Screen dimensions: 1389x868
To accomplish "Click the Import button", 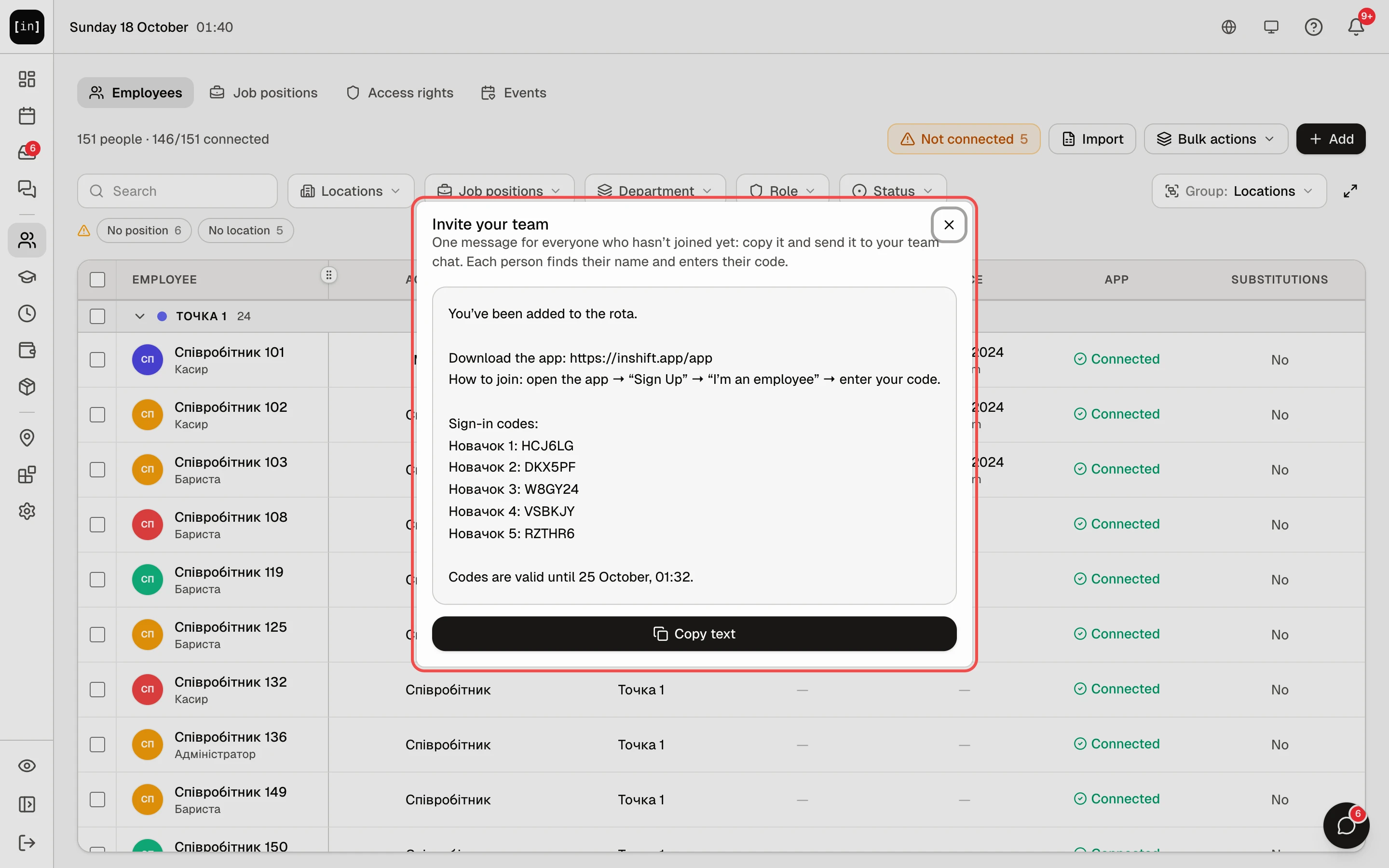I will 1092,139.
